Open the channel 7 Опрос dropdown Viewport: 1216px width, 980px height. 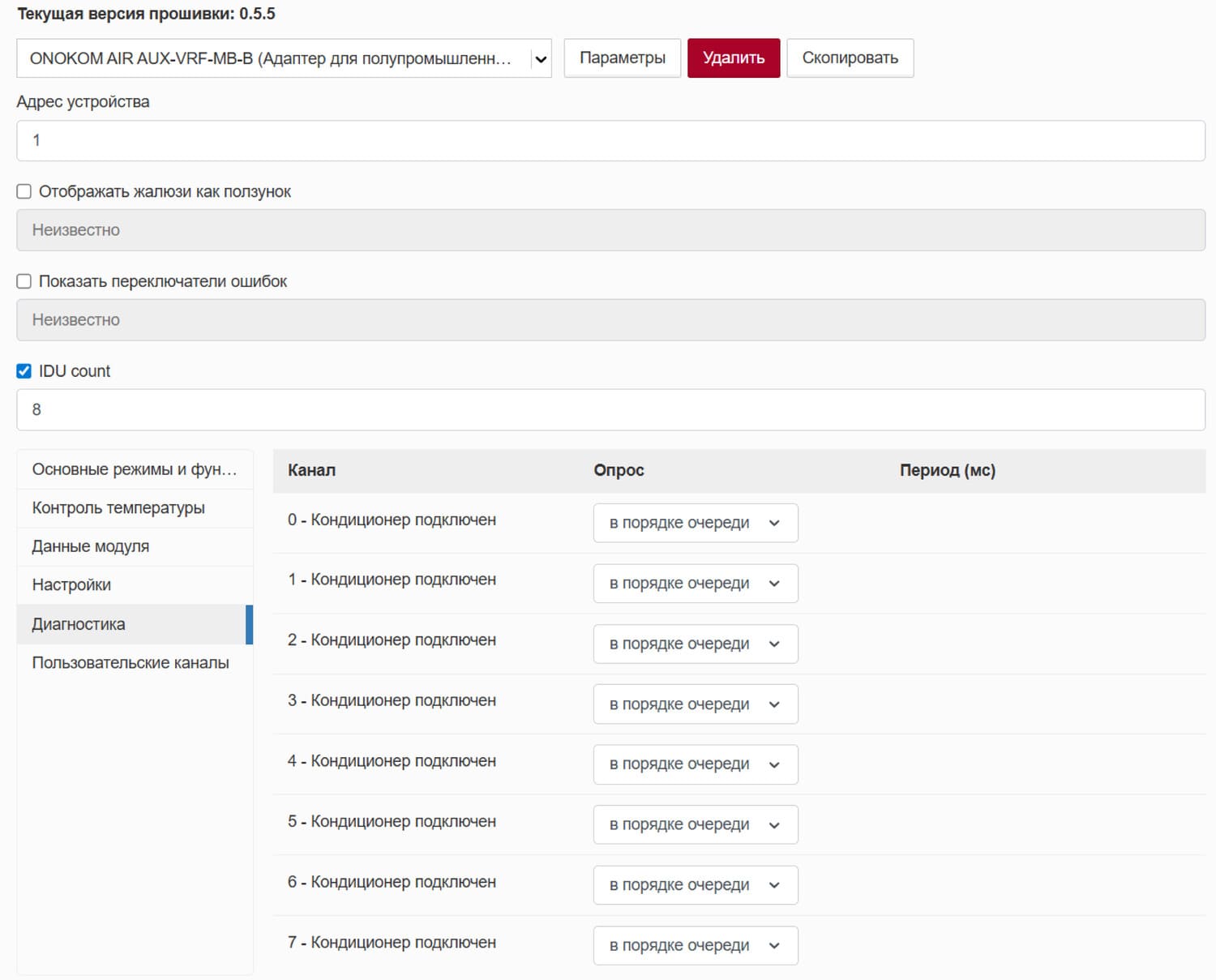[x=695, y=946]
